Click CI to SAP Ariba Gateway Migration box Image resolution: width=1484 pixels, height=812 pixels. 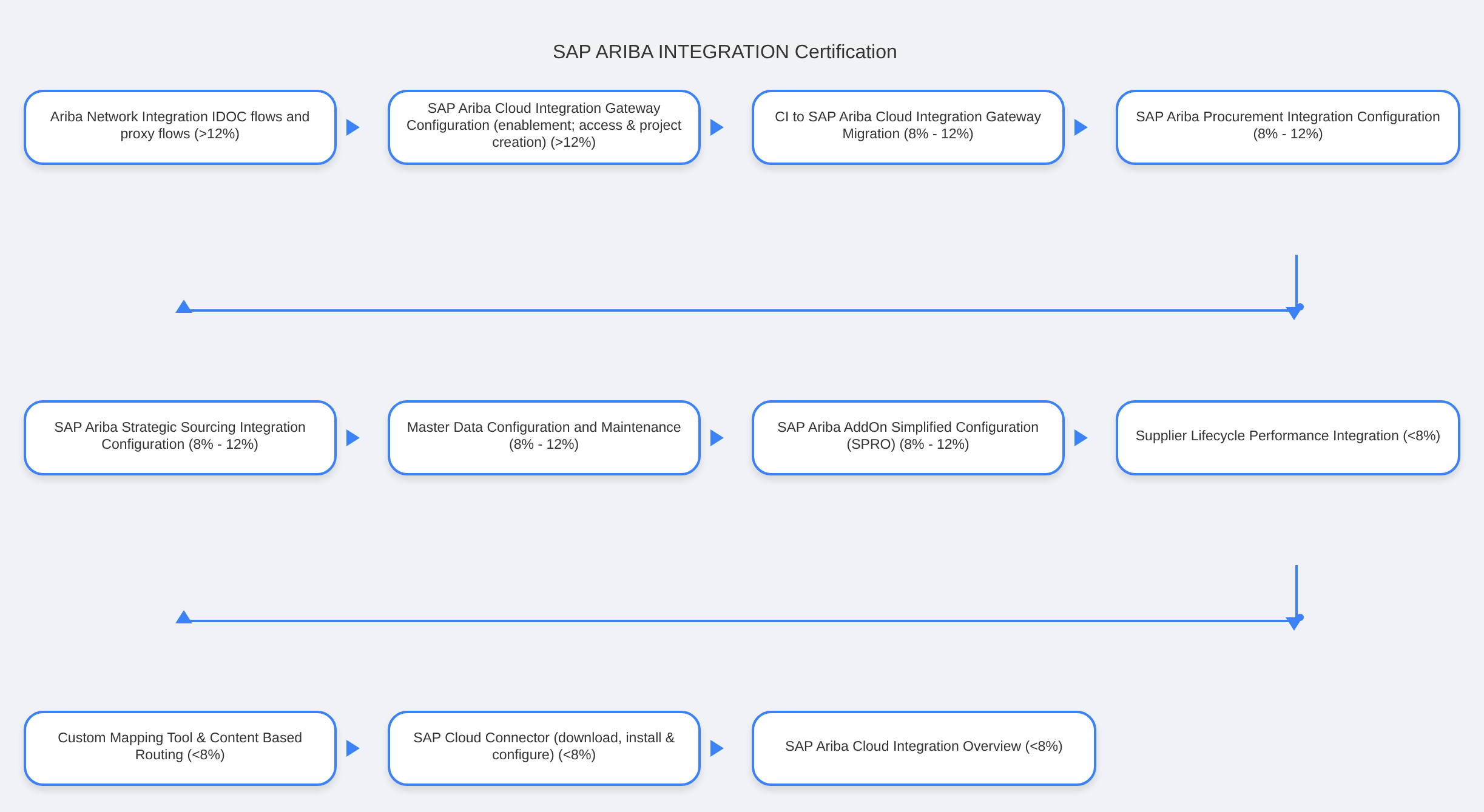pos(908,127)
